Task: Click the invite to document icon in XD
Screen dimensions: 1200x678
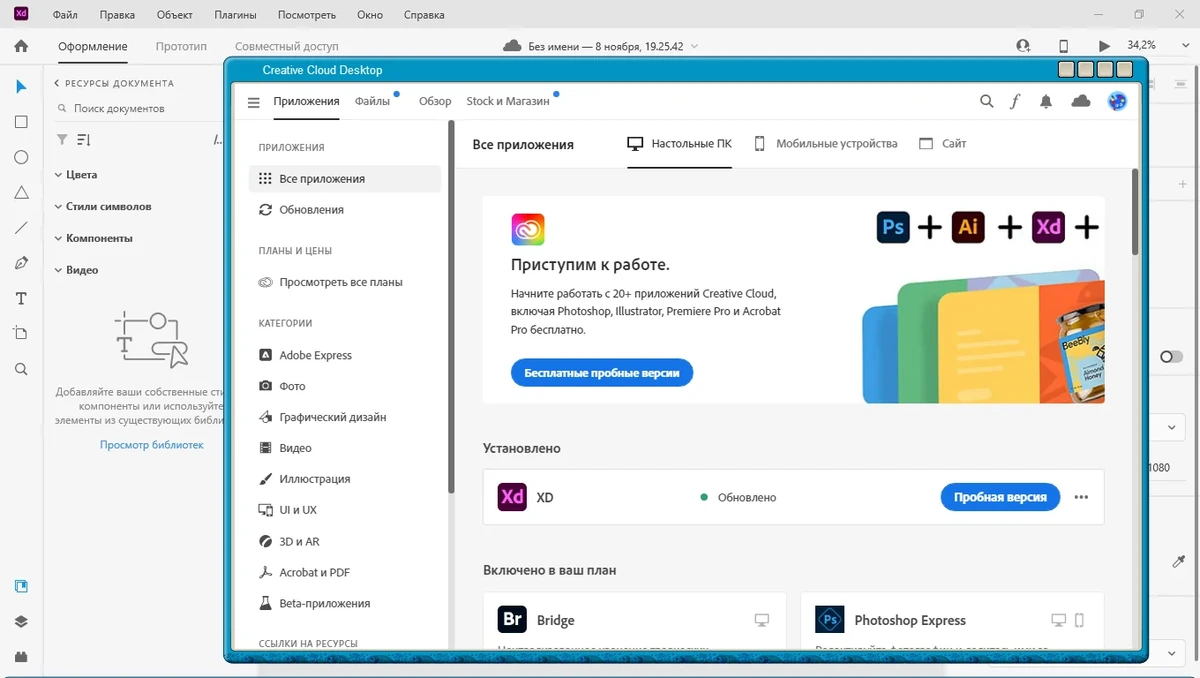Action: point(1023,46)
